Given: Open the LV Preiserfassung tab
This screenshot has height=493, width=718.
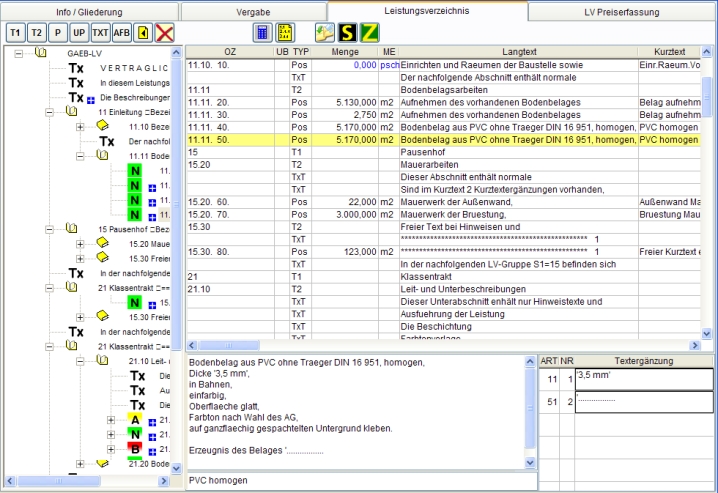Looking at the screenshot, I should (x=622, y=9).
